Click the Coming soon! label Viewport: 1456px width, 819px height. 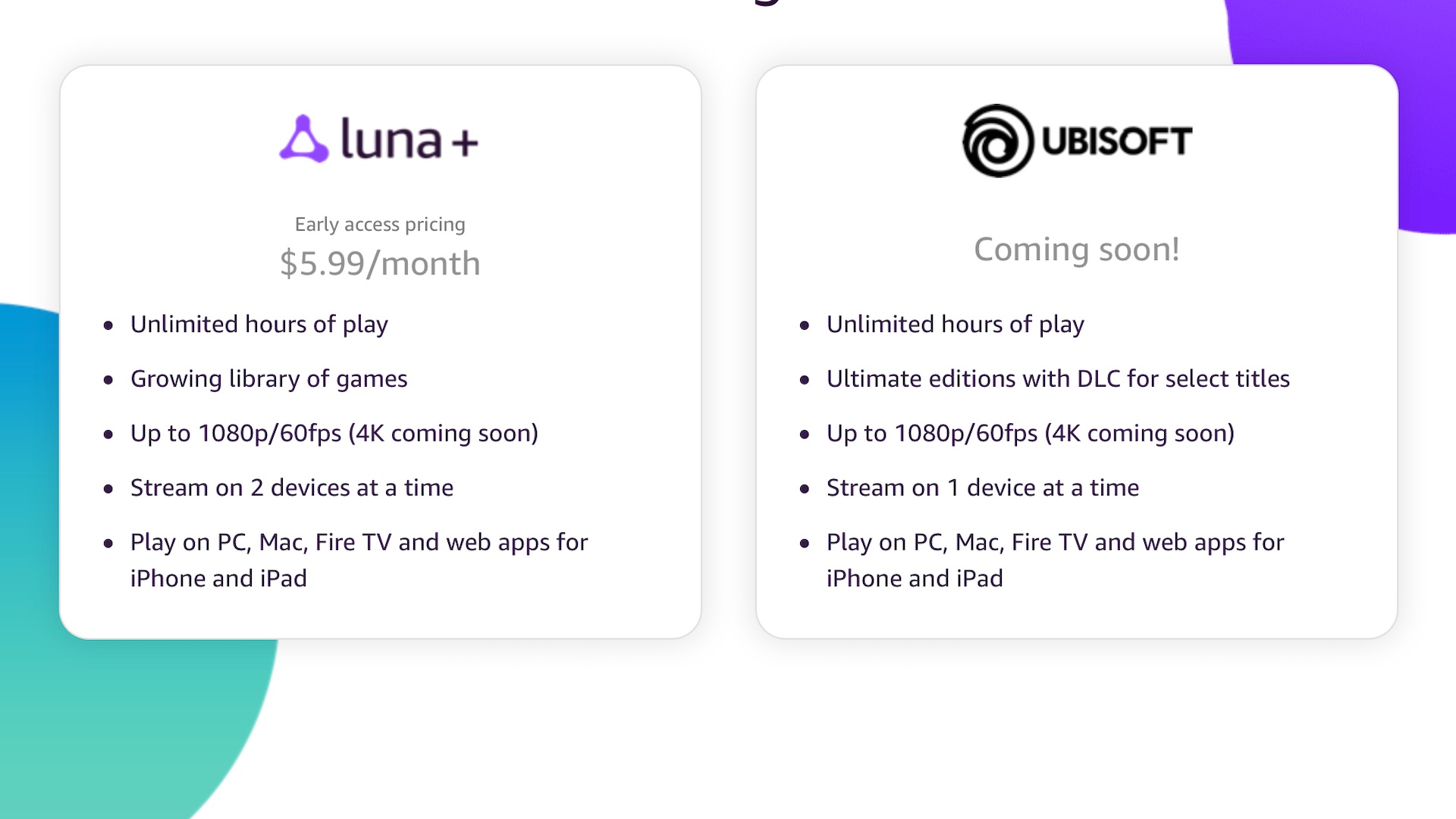point(1076,249)
